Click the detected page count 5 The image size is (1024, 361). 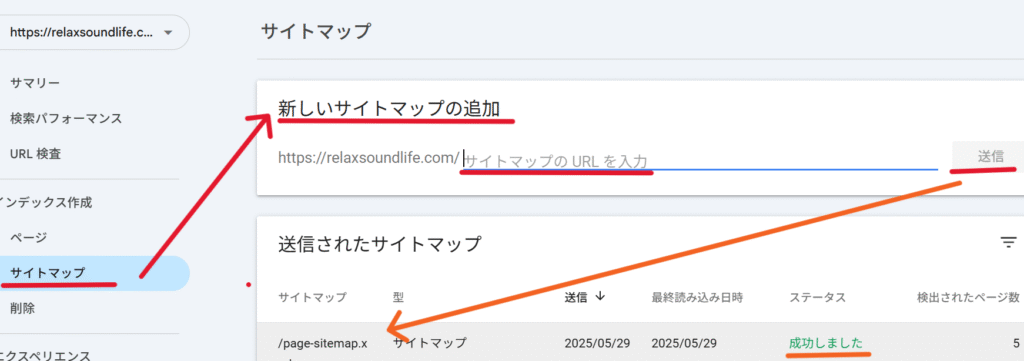tap(1016, 343)
